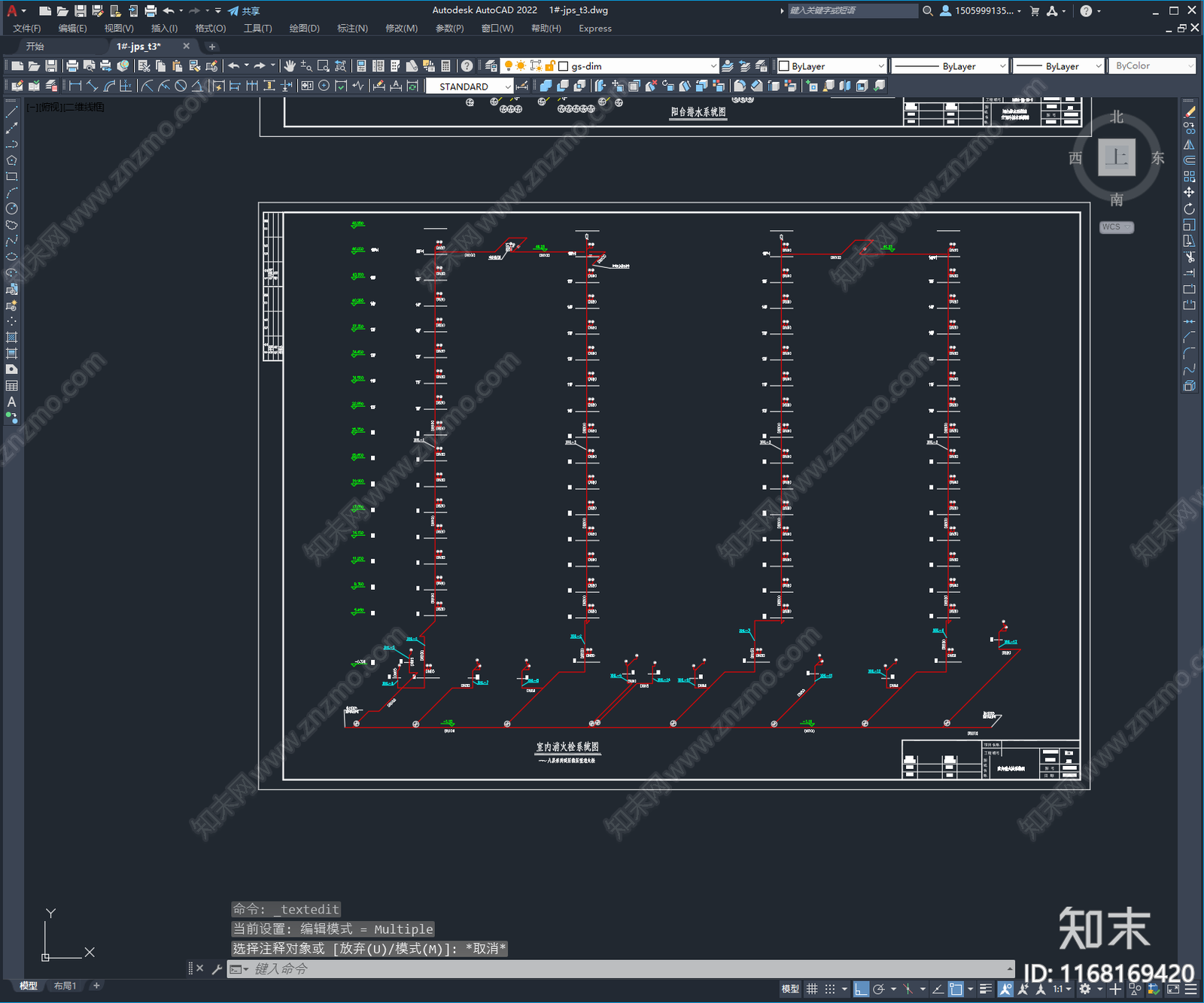
Task: Click the Pan hand tool icon
Action: click(x=290, y=66)
